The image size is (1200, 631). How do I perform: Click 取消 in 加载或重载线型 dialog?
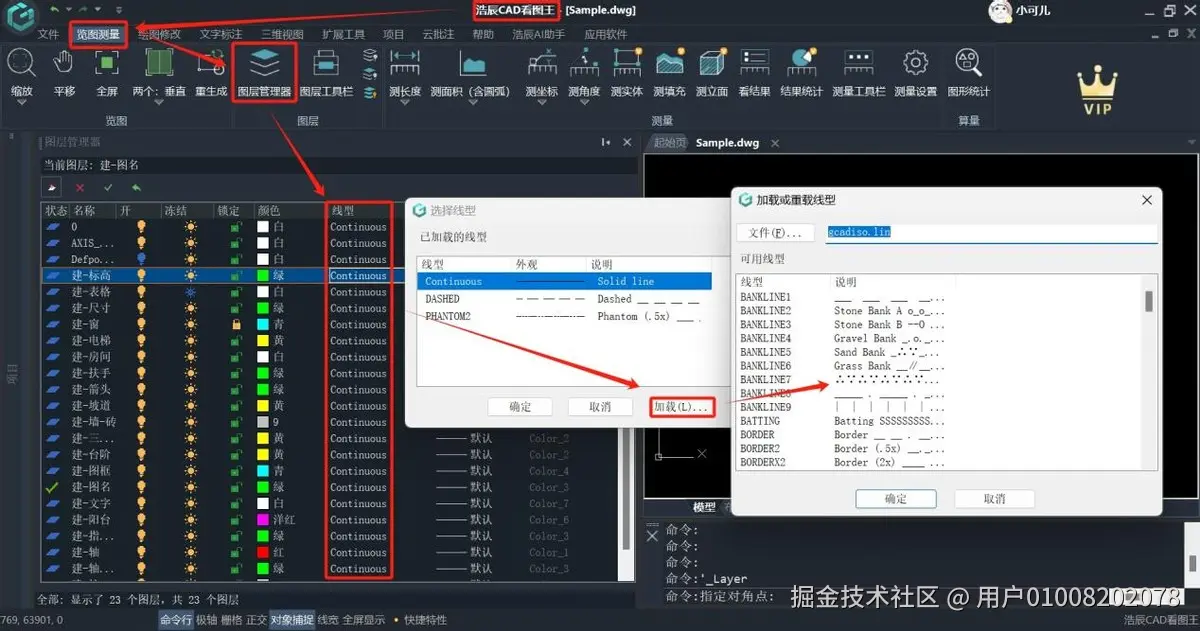(994, 498)
